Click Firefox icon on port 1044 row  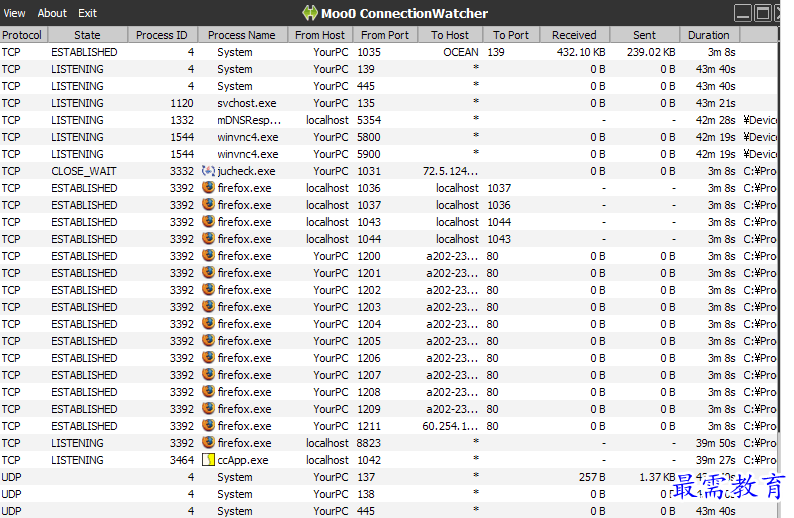[x=208, y=239]
